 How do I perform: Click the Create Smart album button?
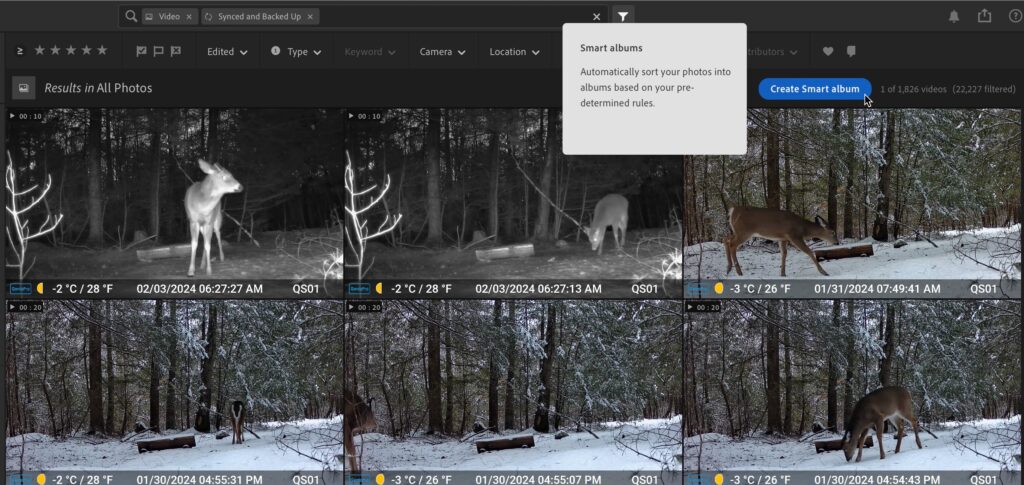[x=814, y=89]
